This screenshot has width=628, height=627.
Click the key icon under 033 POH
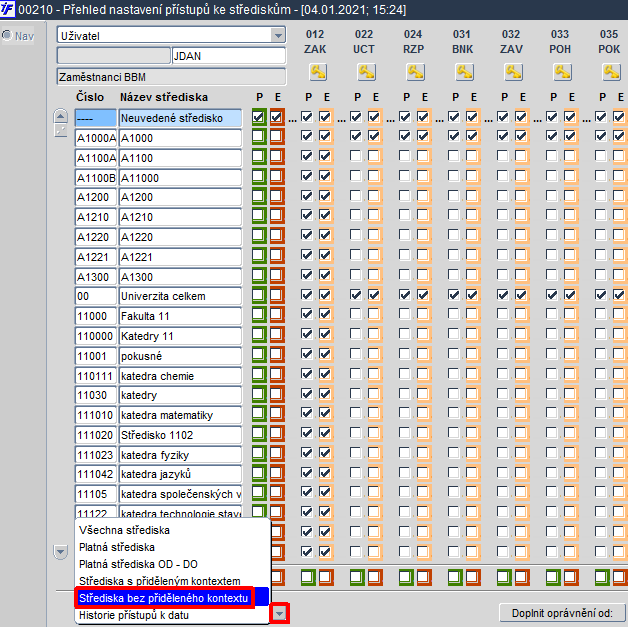pyautogui.click(x=562, y=72)
